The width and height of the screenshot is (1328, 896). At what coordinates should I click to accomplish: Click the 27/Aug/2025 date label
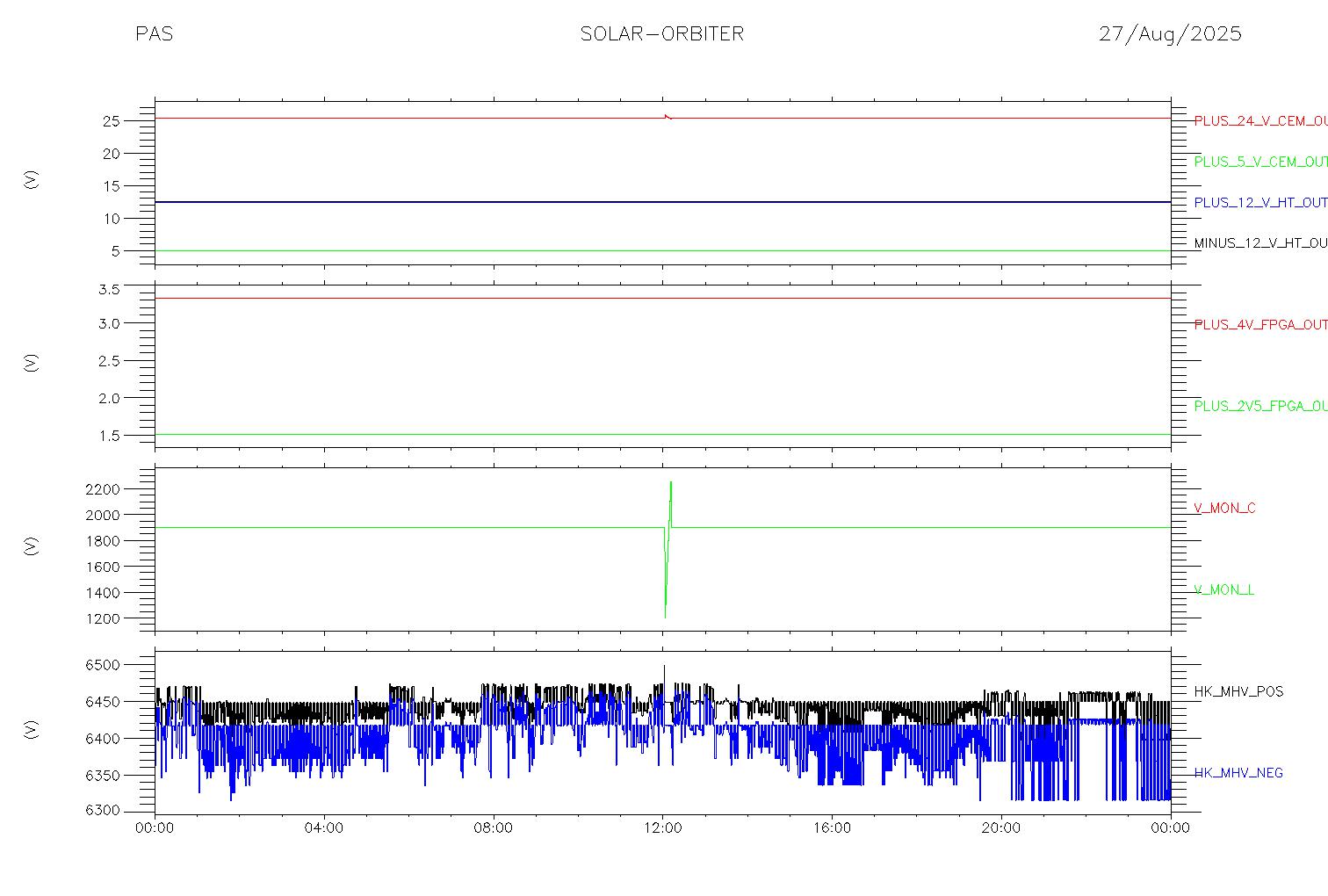coord(1170,34)
